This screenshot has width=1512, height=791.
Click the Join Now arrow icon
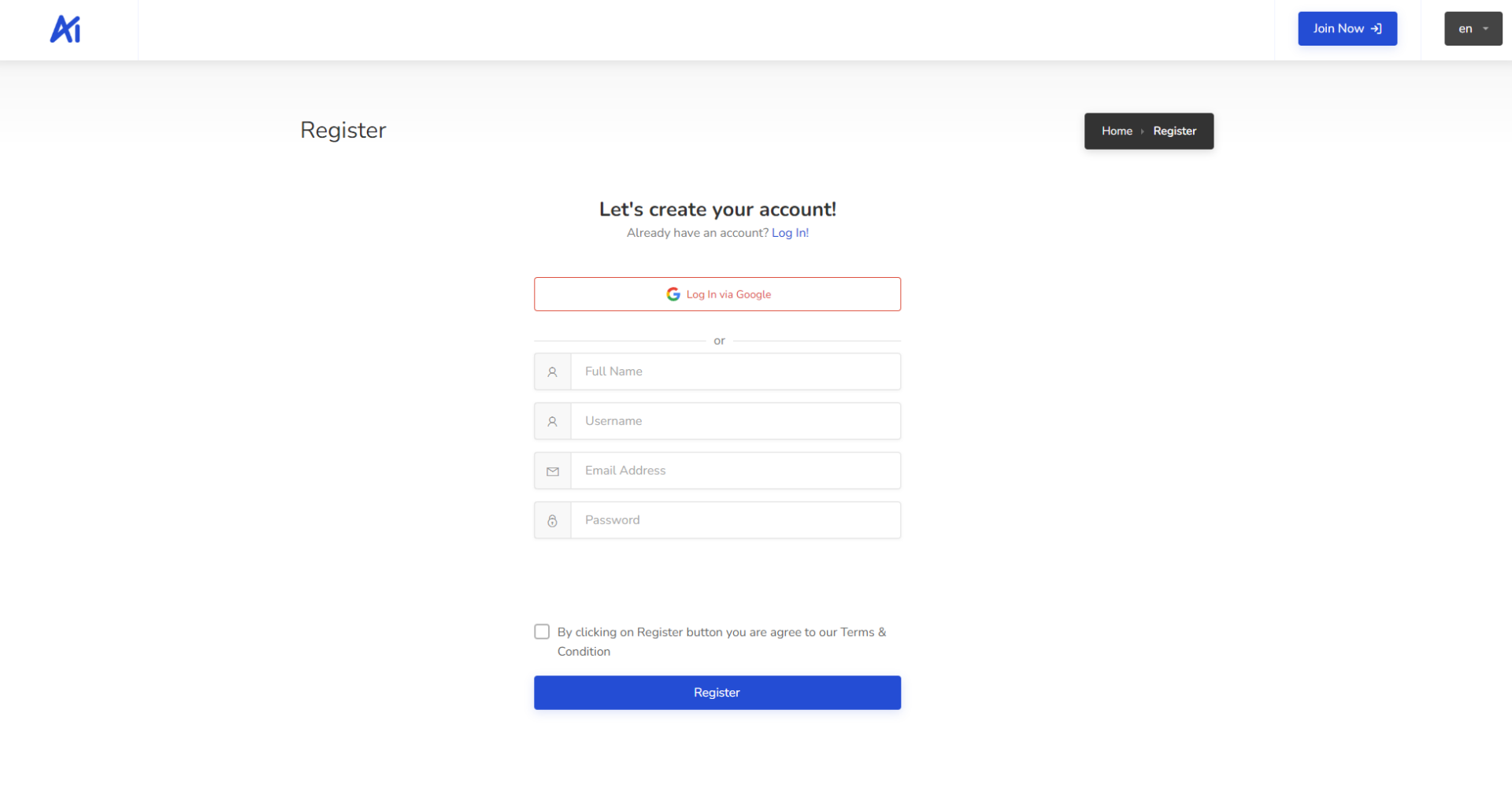1377,29
